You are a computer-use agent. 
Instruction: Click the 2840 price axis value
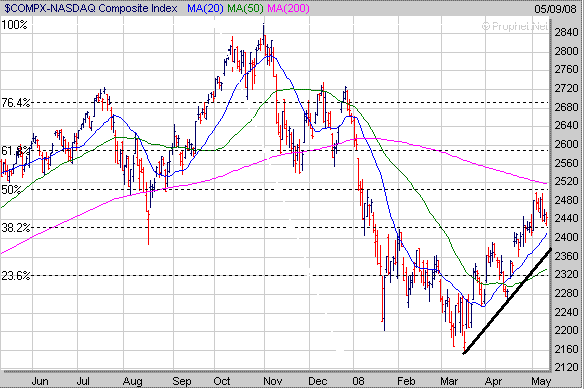(x=566, y=32)
